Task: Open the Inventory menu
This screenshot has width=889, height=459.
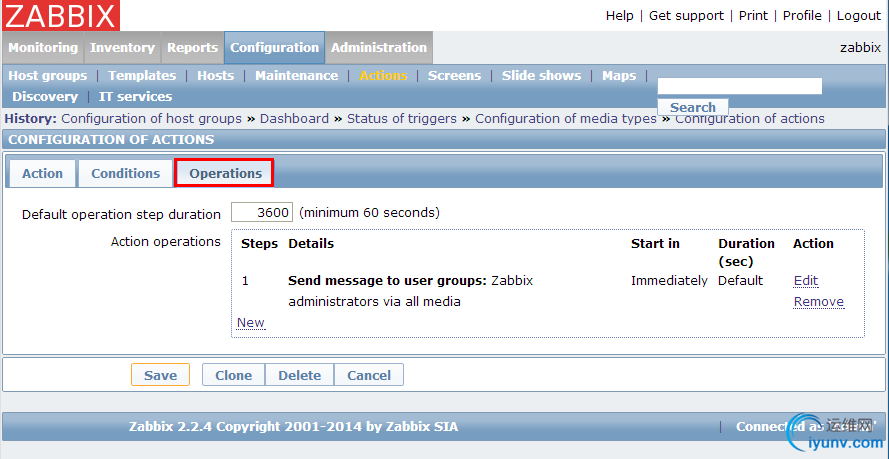Action: tap(122, 48)
